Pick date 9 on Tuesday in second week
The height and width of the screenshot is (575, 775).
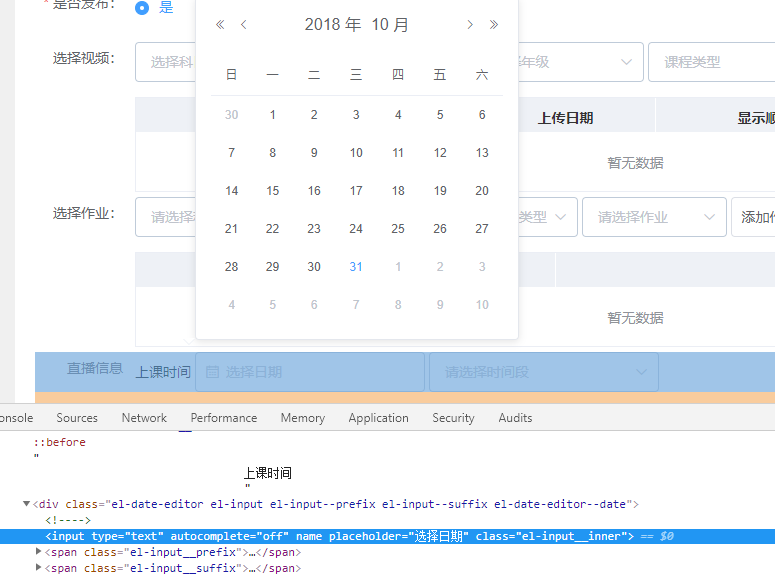[314, 153]
